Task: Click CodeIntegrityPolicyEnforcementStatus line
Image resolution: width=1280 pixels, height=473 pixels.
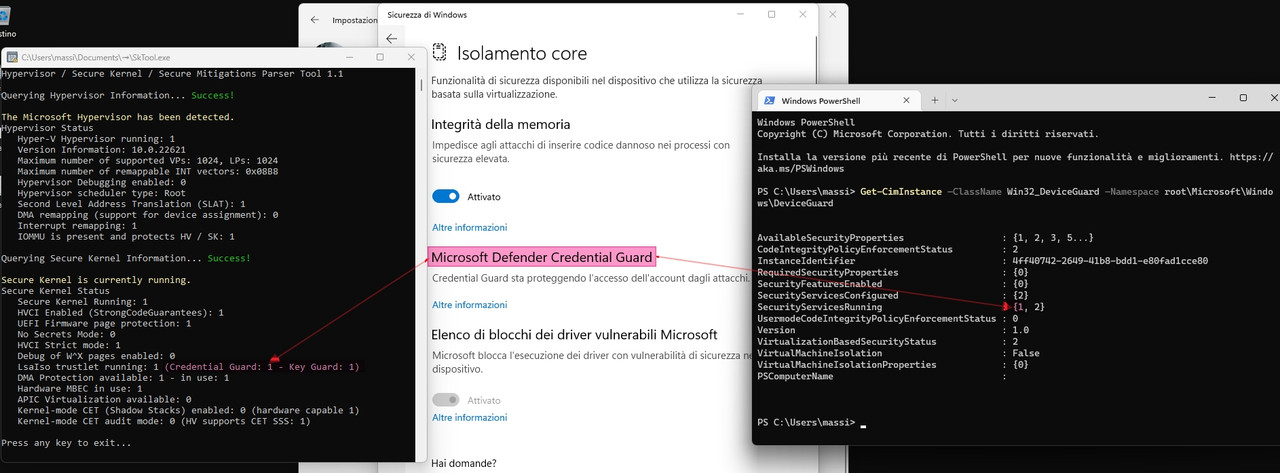Action: pos(888,249)
